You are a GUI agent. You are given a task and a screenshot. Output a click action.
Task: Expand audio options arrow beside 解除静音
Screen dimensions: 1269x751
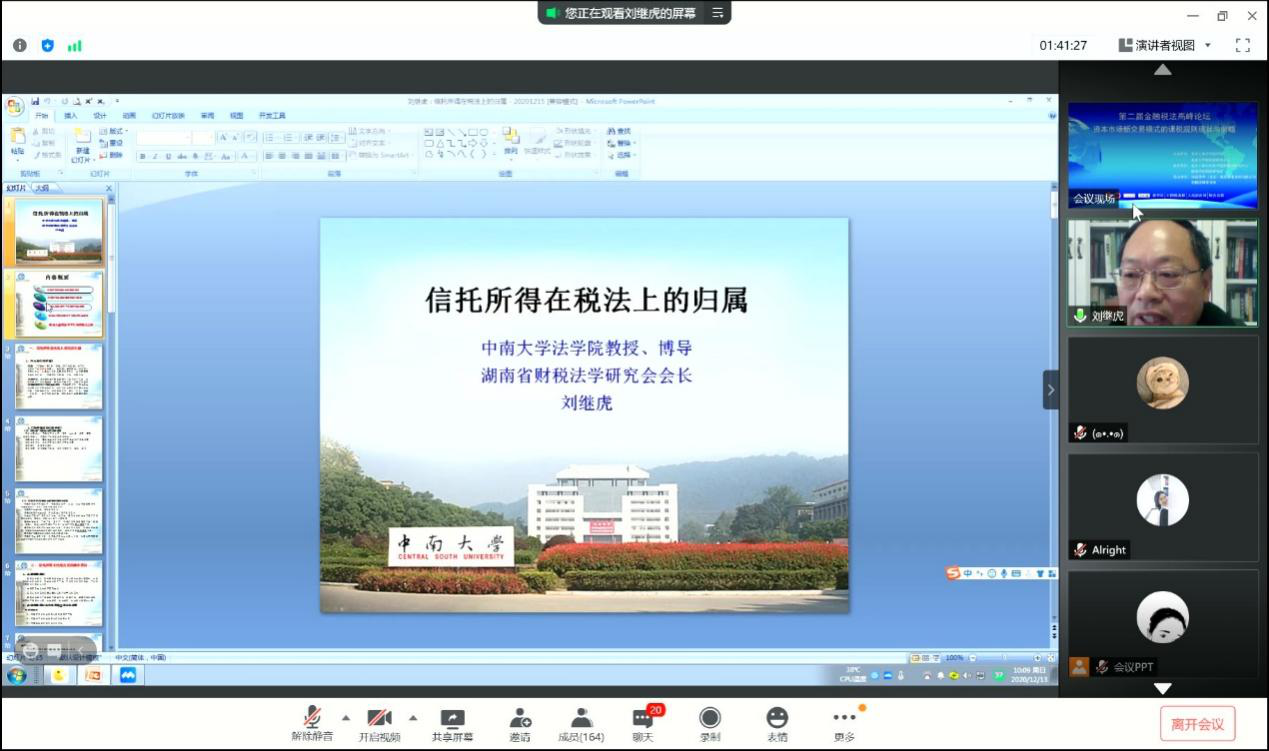click(x=346, y=717)
